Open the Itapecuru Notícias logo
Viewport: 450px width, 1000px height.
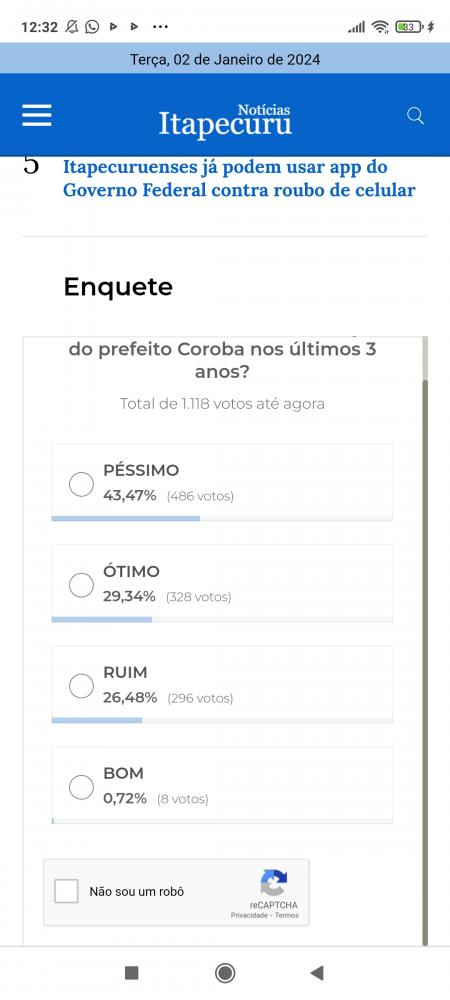[225, 121]
